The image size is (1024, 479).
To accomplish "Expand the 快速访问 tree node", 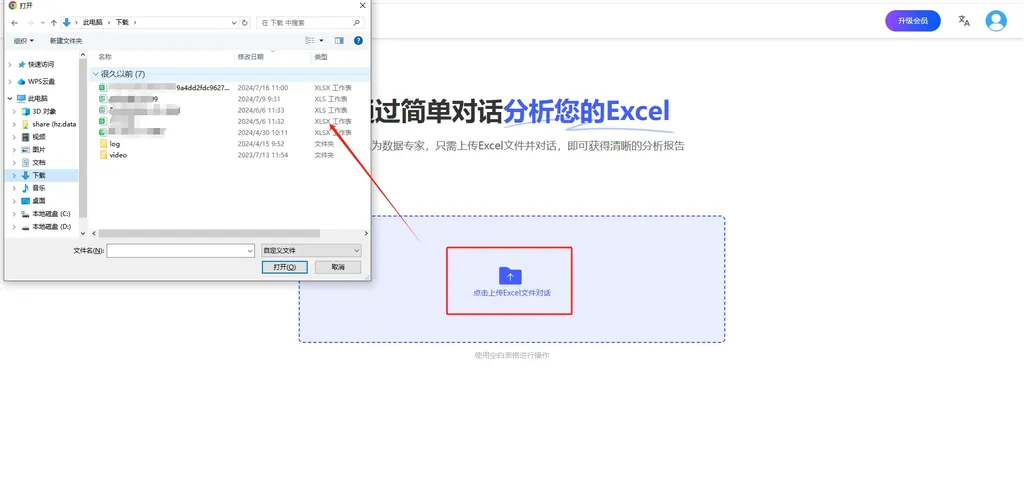I will pos(10,64).
